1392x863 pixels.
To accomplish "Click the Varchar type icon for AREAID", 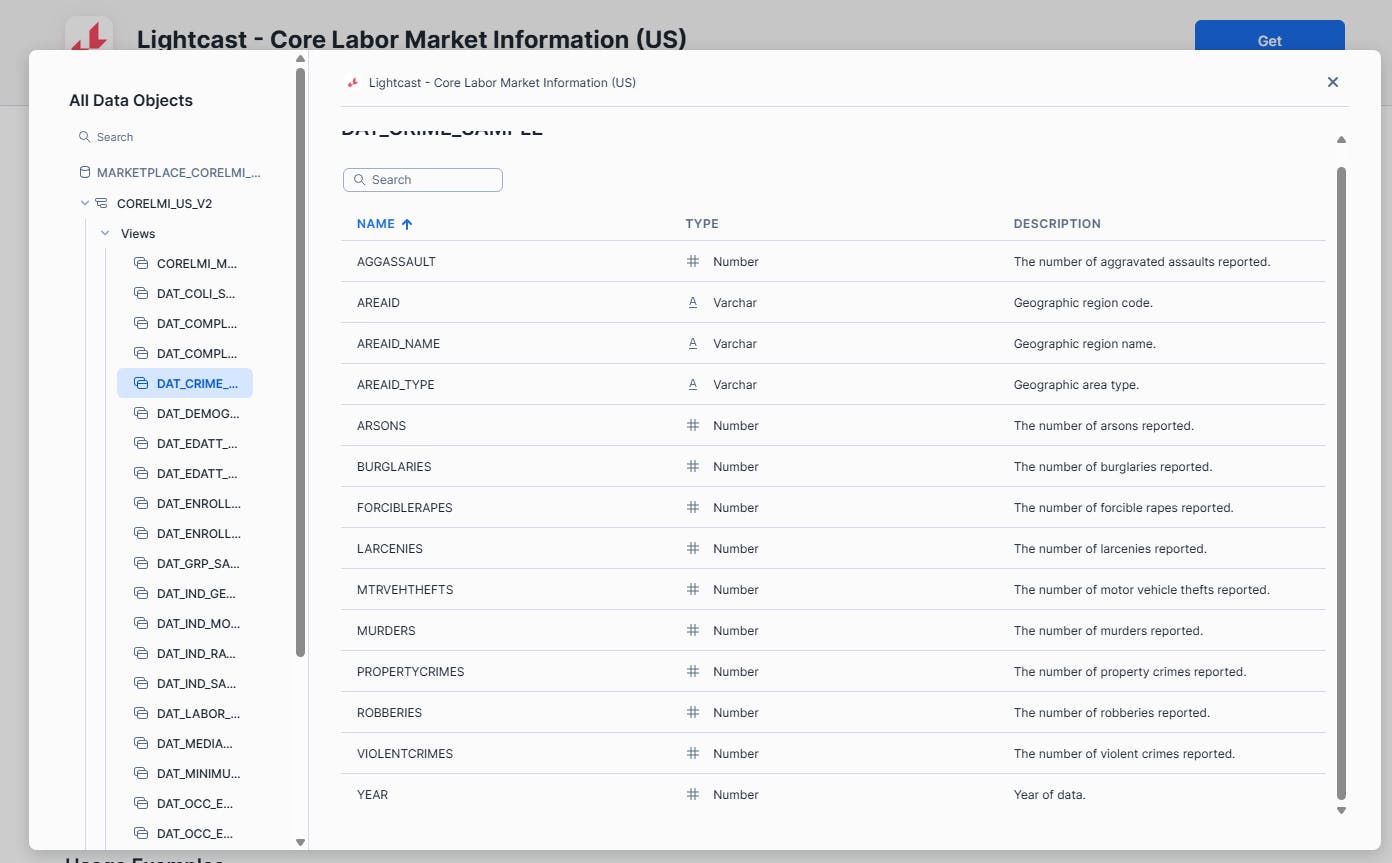I will click(693, 302).
